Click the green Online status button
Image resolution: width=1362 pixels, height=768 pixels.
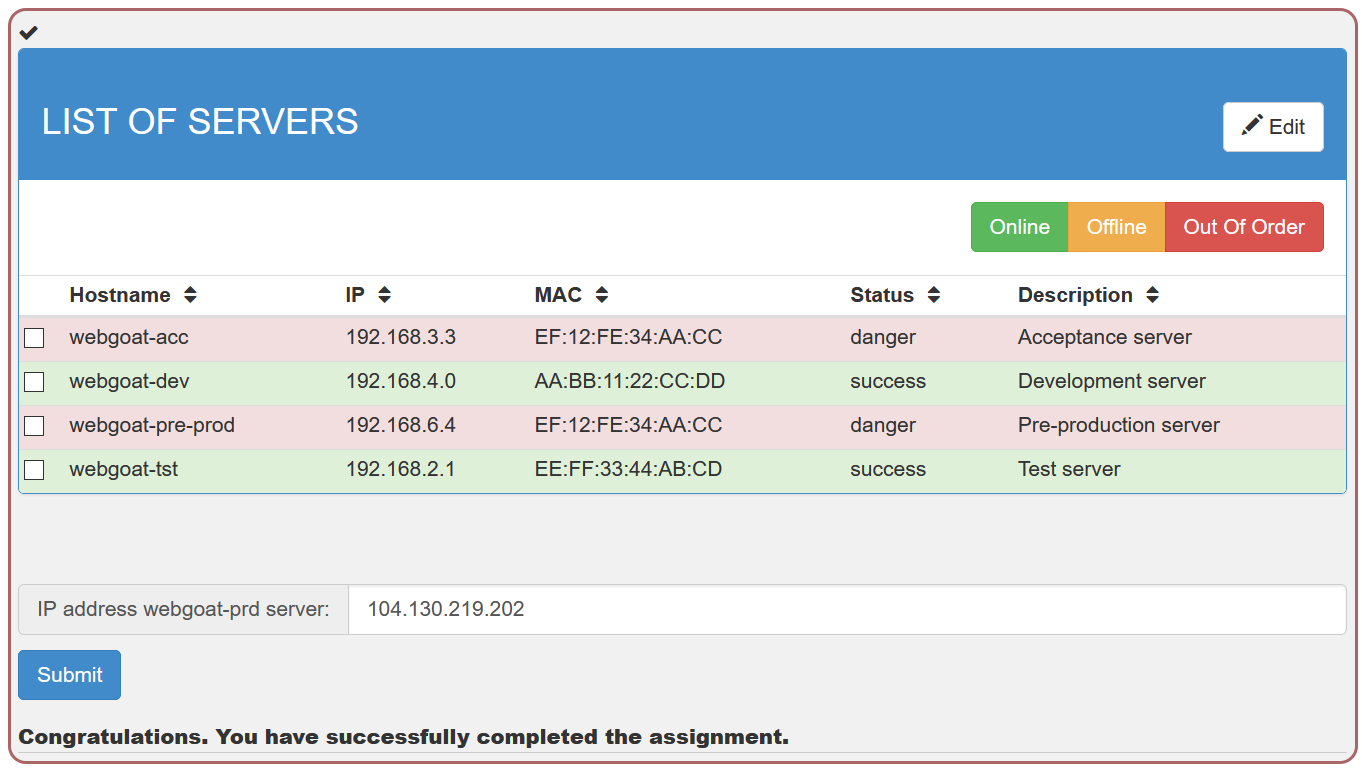[1020, 227]
